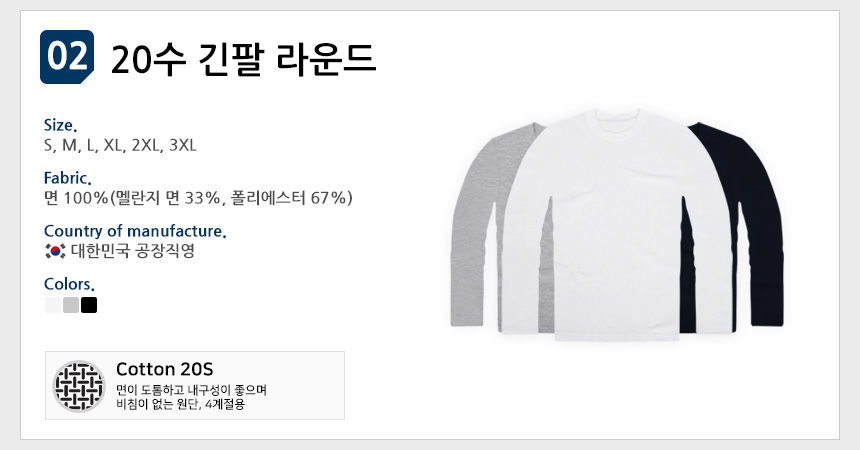Click the navy 02 number badge

(67, 57)
